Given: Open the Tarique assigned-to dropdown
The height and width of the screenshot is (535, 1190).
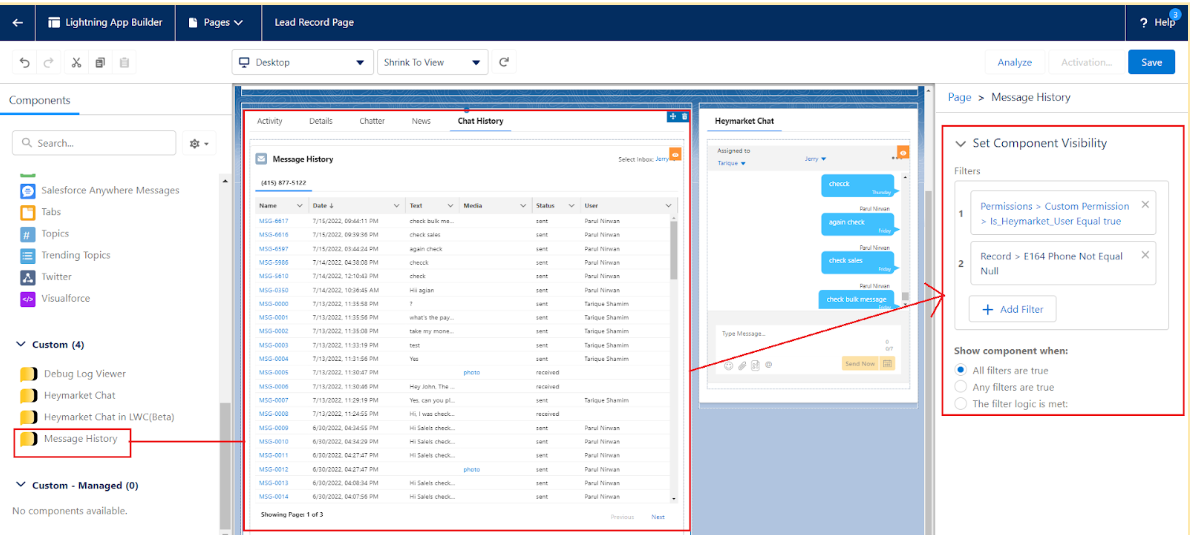Looking at the screenshot, I should [x=732, y=163].
